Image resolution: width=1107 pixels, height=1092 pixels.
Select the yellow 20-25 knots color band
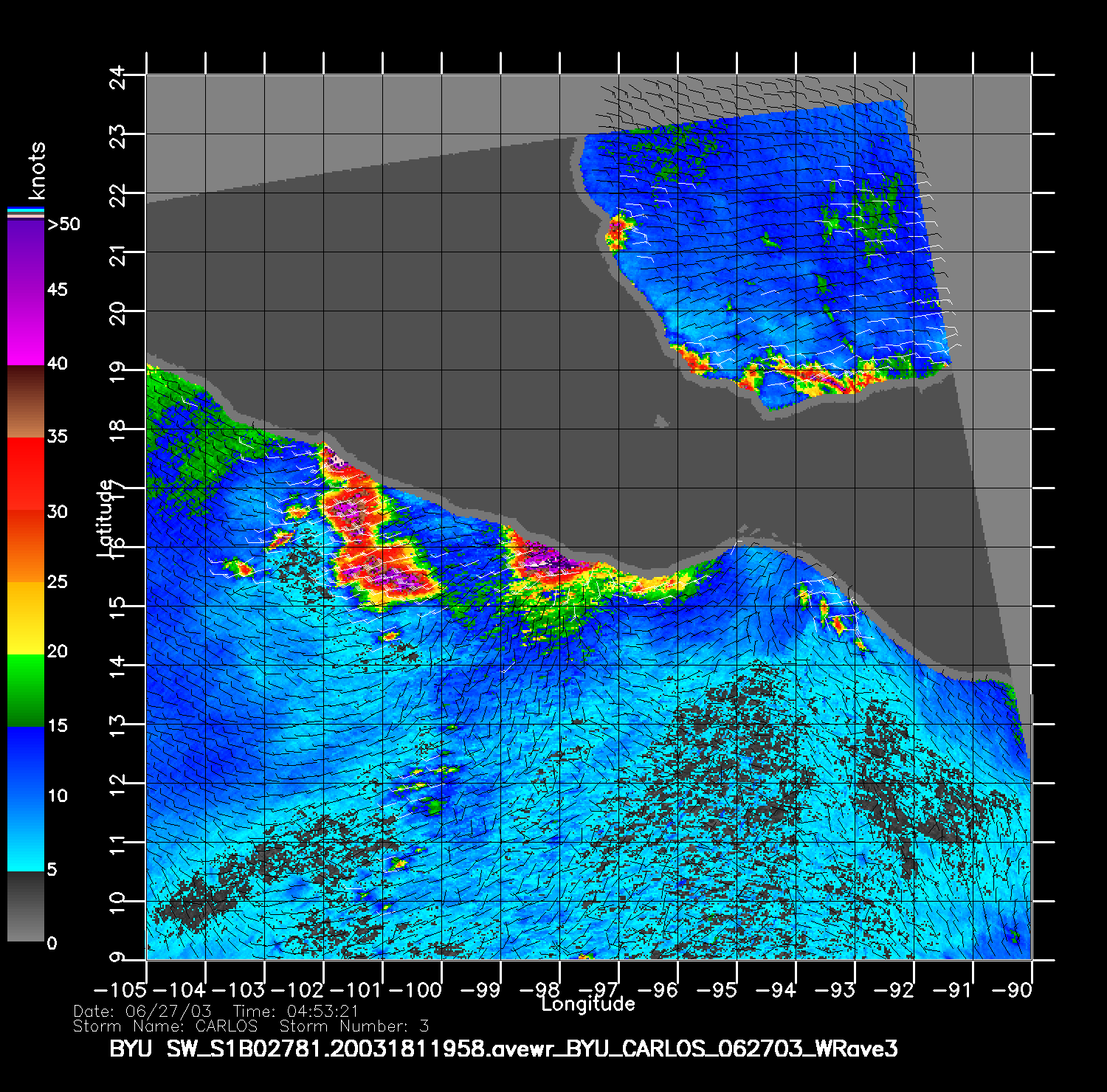25,618
